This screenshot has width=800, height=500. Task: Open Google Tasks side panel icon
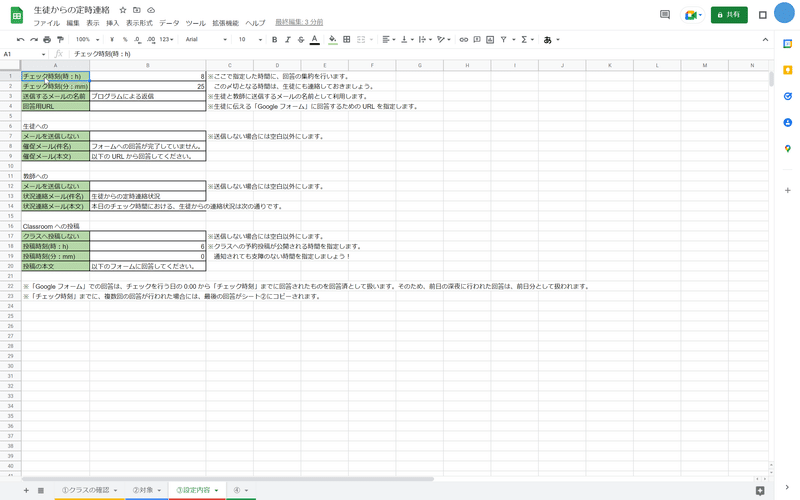click(x=788, y=96)
